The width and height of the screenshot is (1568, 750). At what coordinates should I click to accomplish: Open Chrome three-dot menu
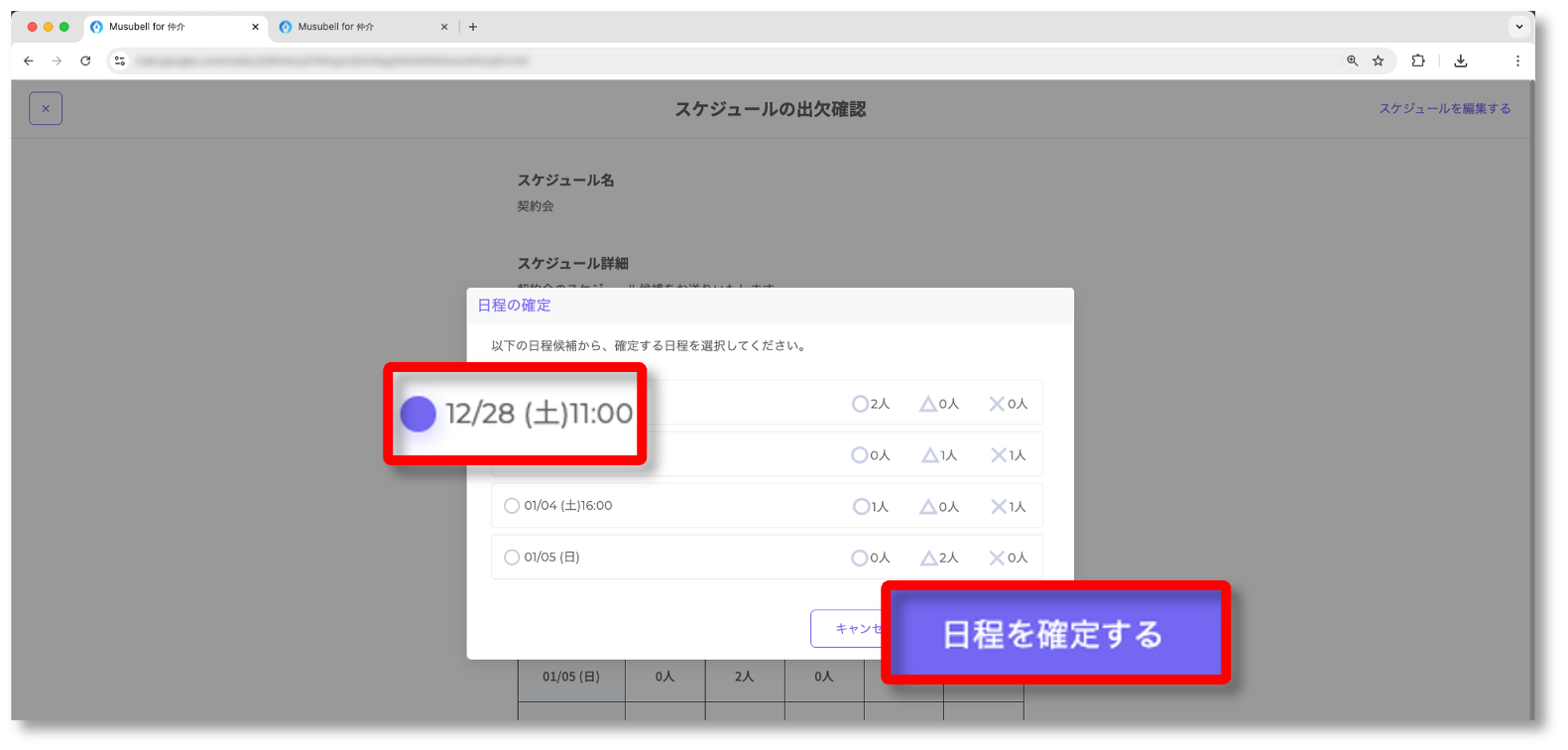tap(1517, 61)
